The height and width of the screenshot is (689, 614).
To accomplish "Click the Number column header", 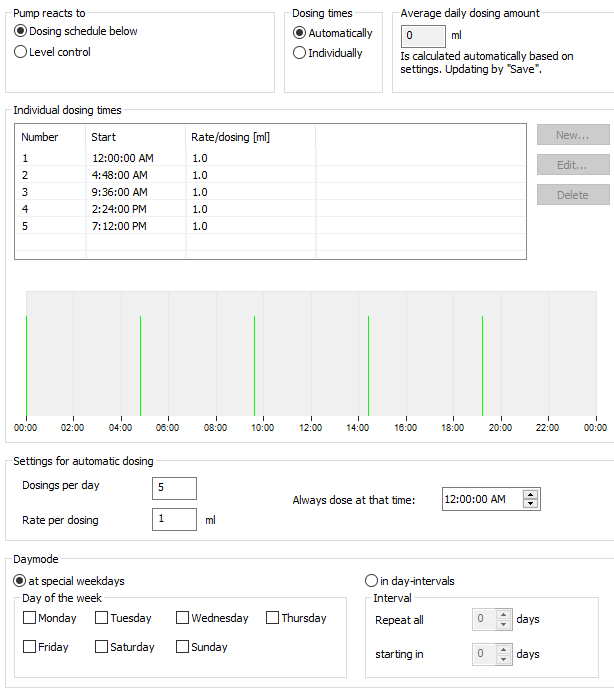I will point(50,137).
